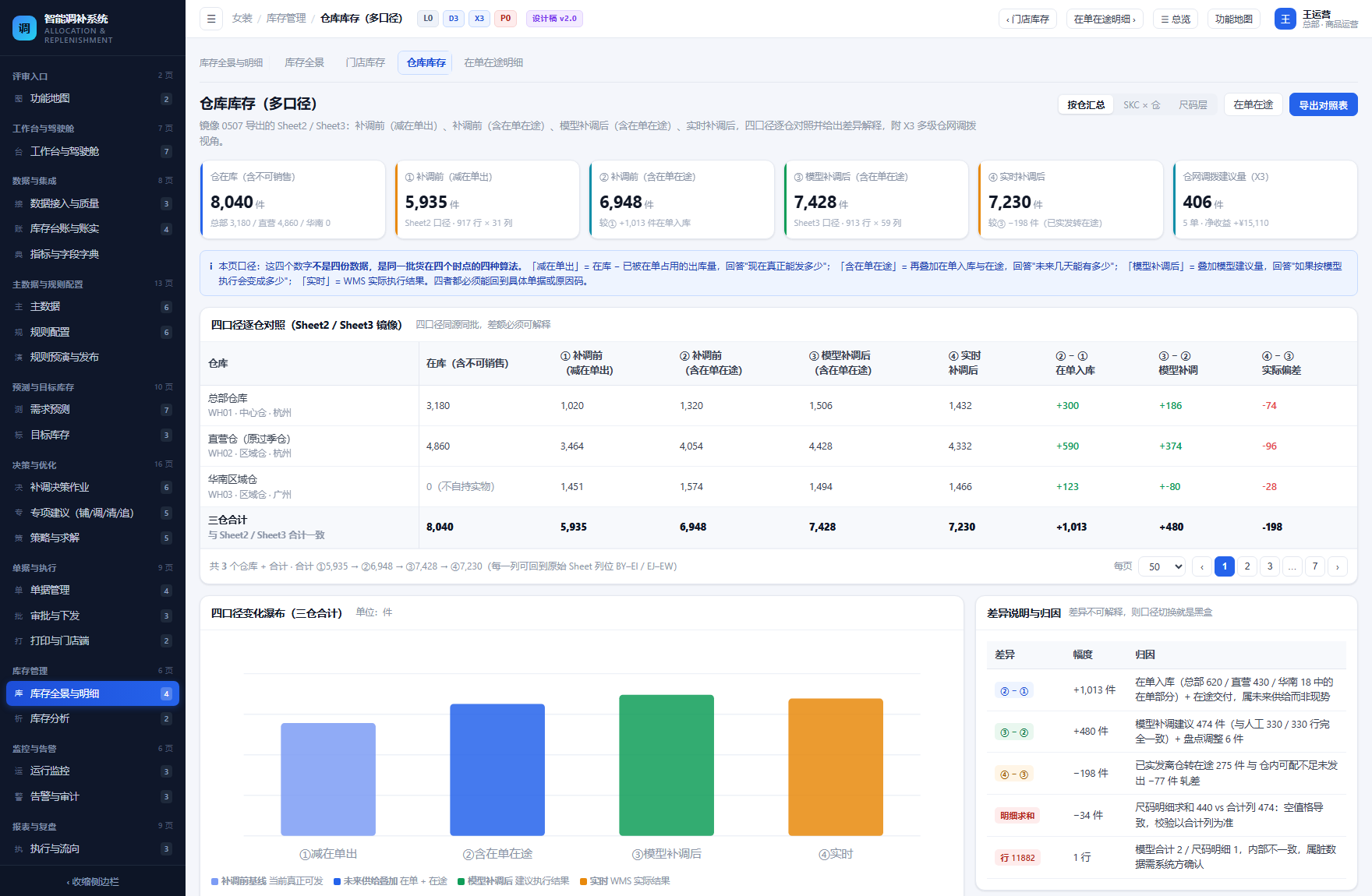Toggle the 未来供给叠加 legend series
Image resolution: width=1372 pixels, height=896 pixels.
tap(390, 881)
